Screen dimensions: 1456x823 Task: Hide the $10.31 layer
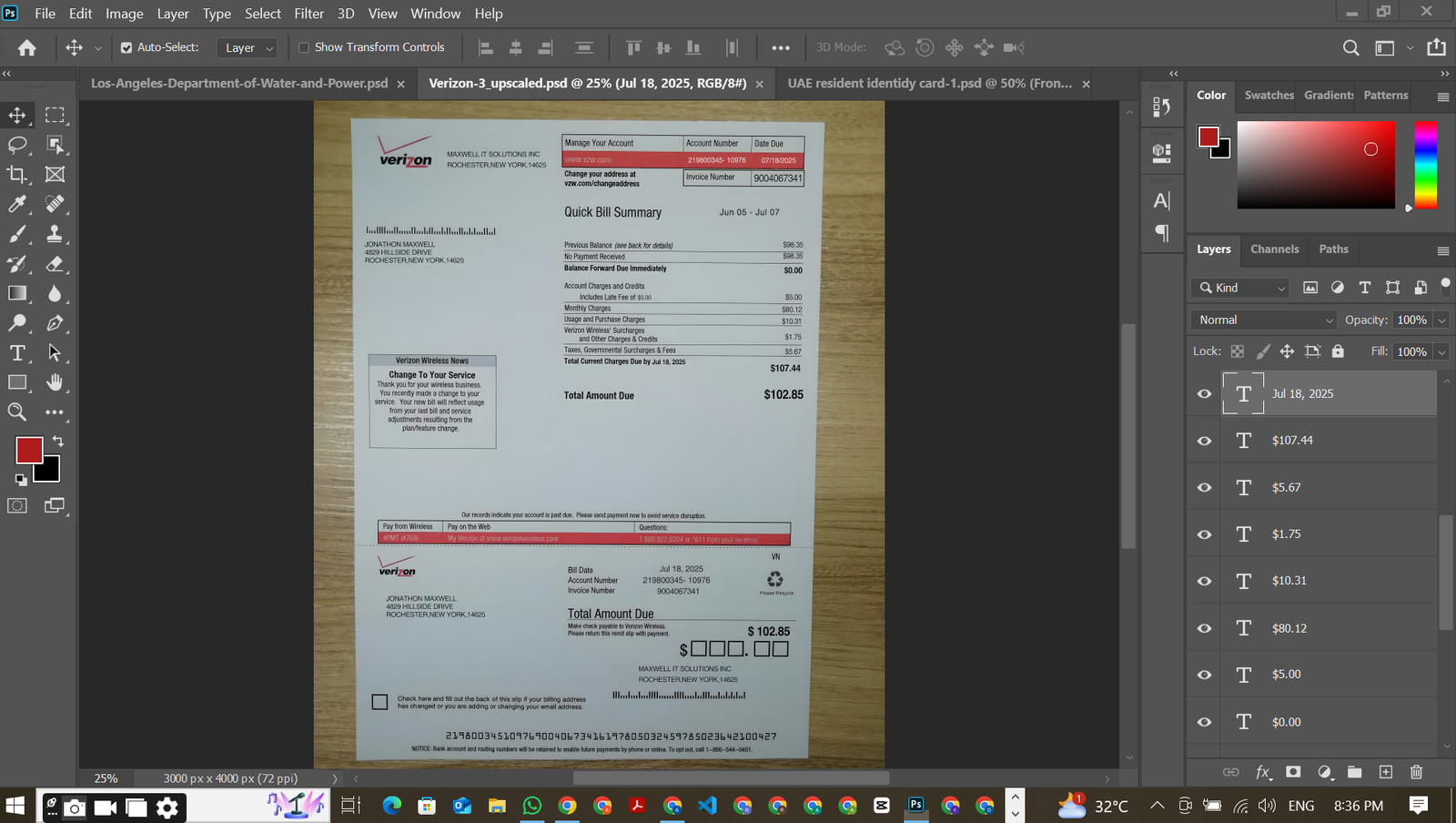1204,581
